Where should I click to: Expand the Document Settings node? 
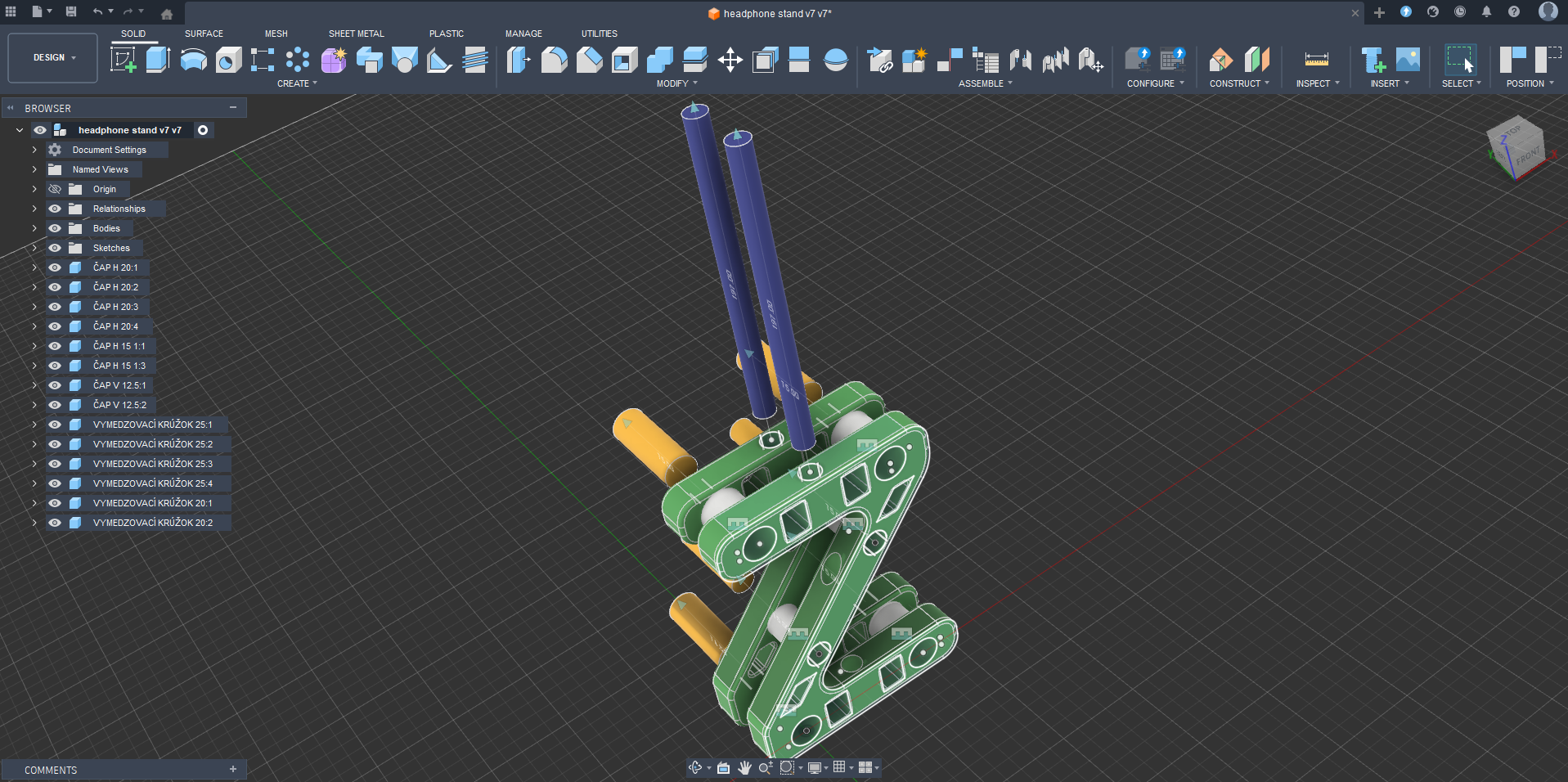coord(34,150)
